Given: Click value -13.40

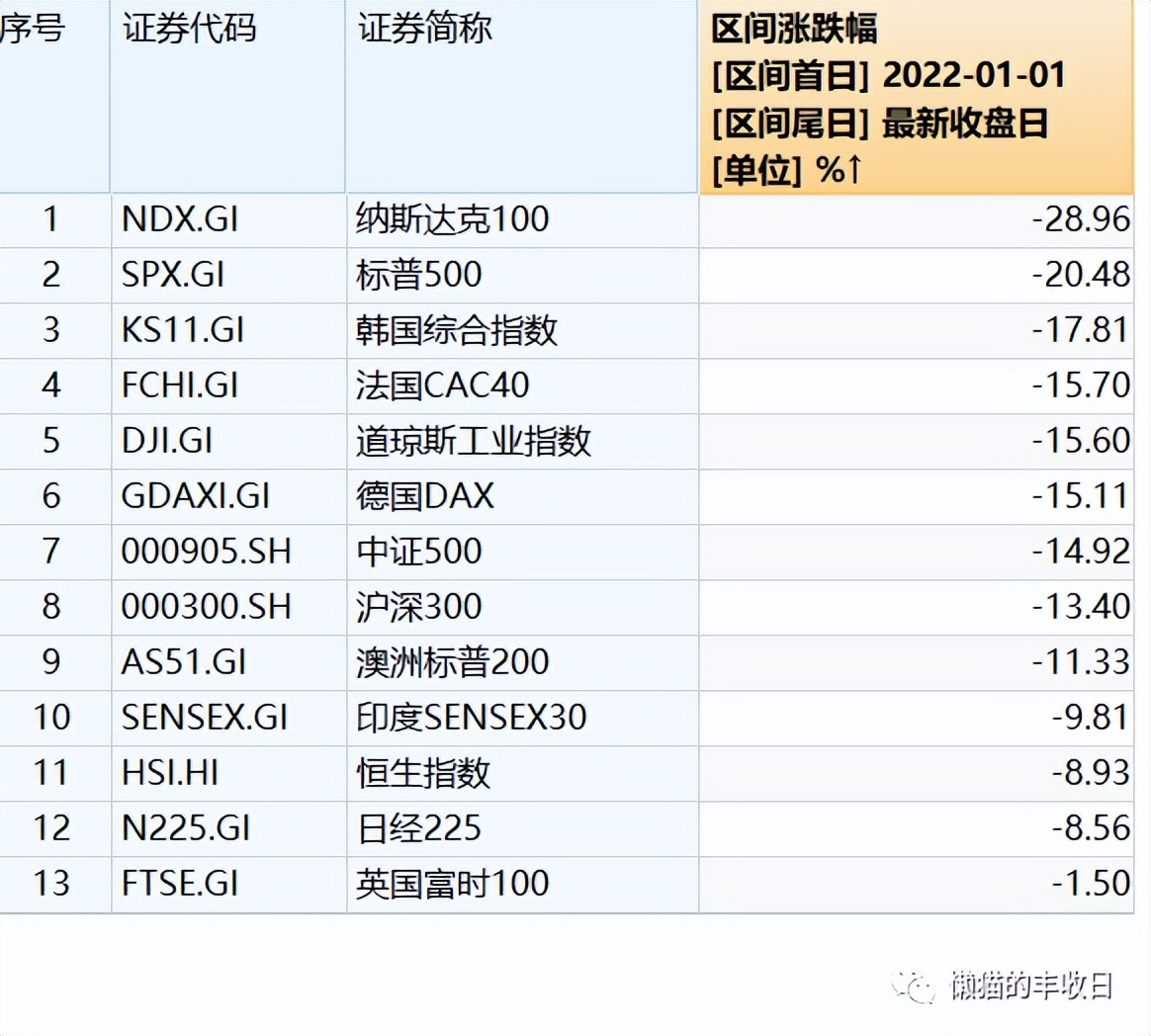Looking at the screenshot, I should 1081,608.
